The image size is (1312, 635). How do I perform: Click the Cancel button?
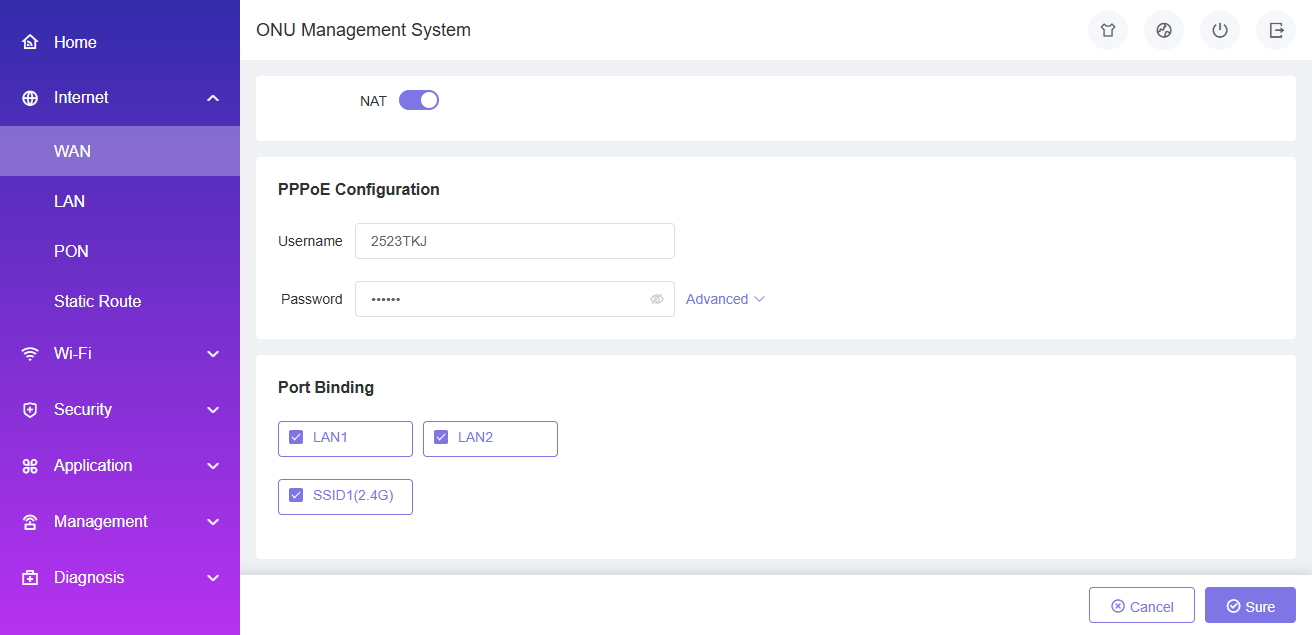pos(1142,606)
